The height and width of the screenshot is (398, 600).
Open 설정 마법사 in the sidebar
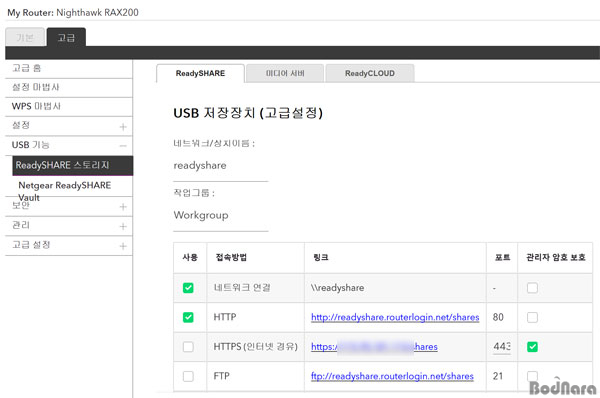tap(69, 88)
